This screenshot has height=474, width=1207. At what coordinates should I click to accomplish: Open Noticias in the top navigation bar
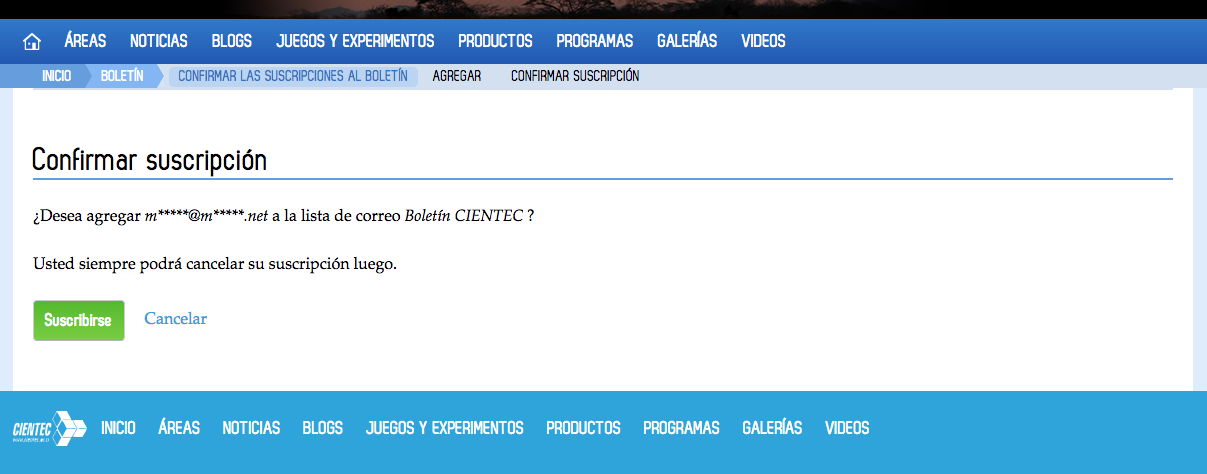[x=159, y=42]
